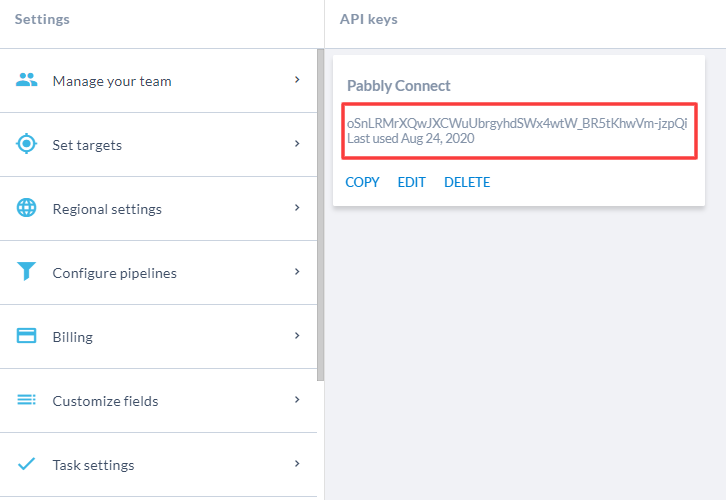Image resolution: width=726 pixels, height=500 pixels.
Task: Click the Manage your team people icon
Action: pos(26,80)
